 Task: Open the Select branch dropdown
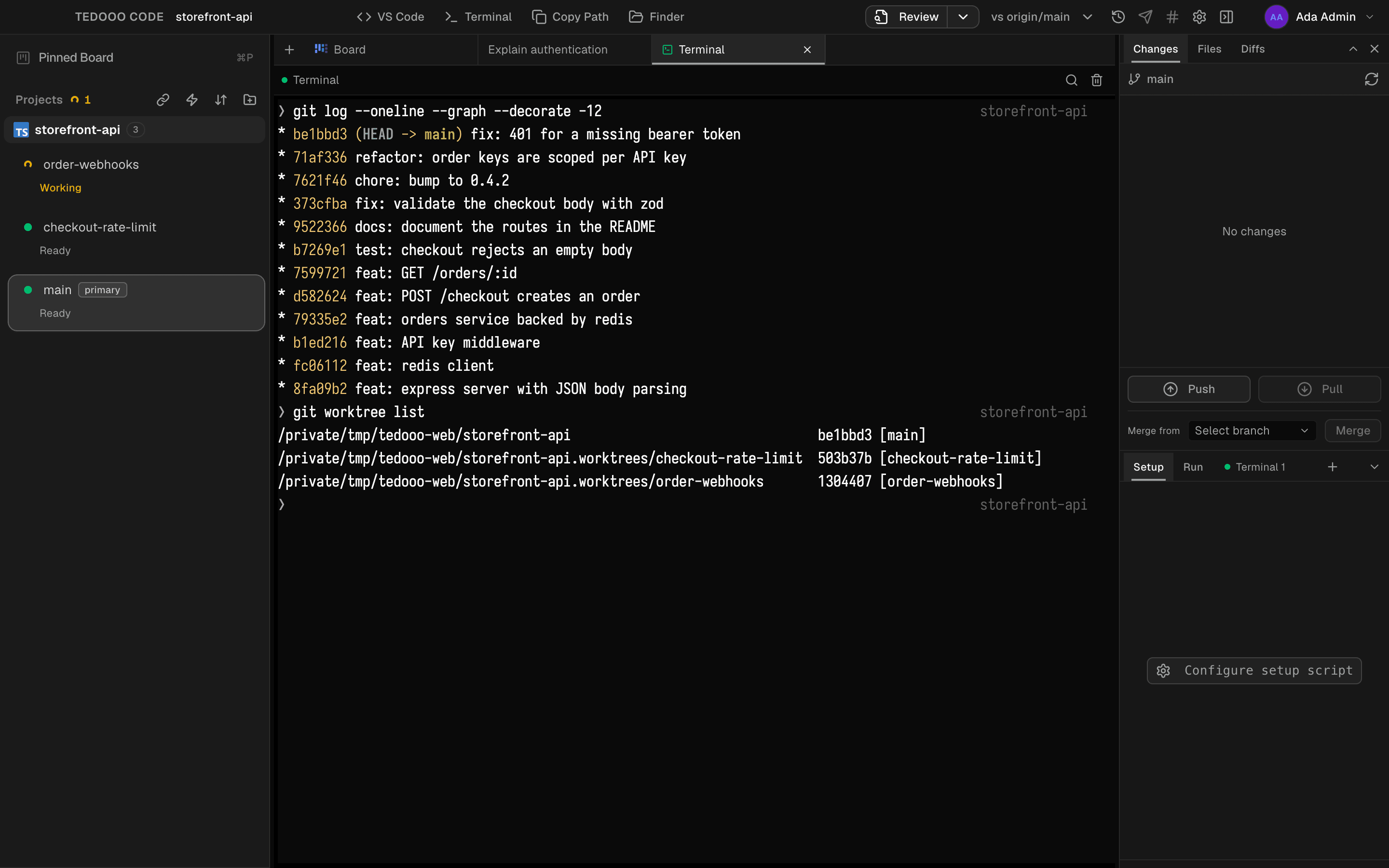pos(1251,431)
